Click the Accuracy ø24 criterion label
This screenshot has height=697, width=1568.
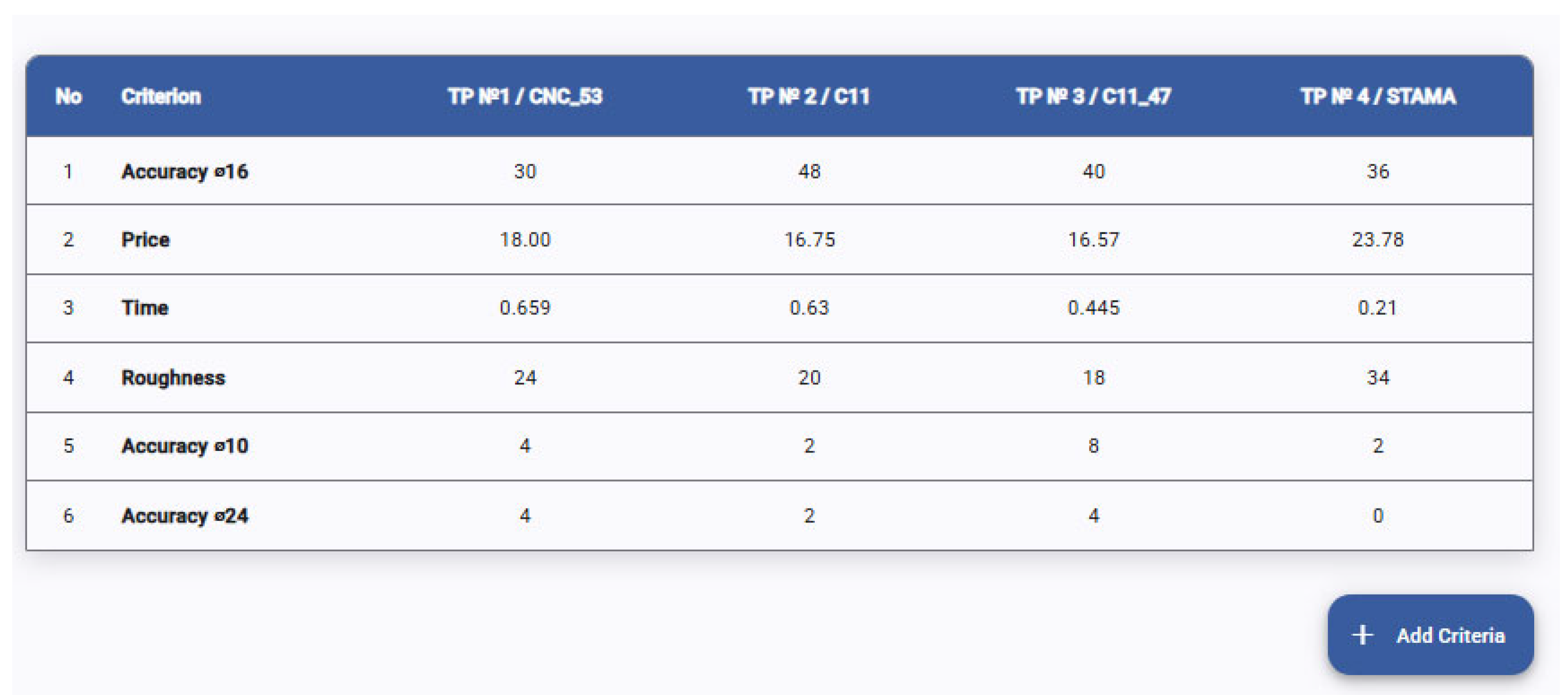click(x=184, y=516)
